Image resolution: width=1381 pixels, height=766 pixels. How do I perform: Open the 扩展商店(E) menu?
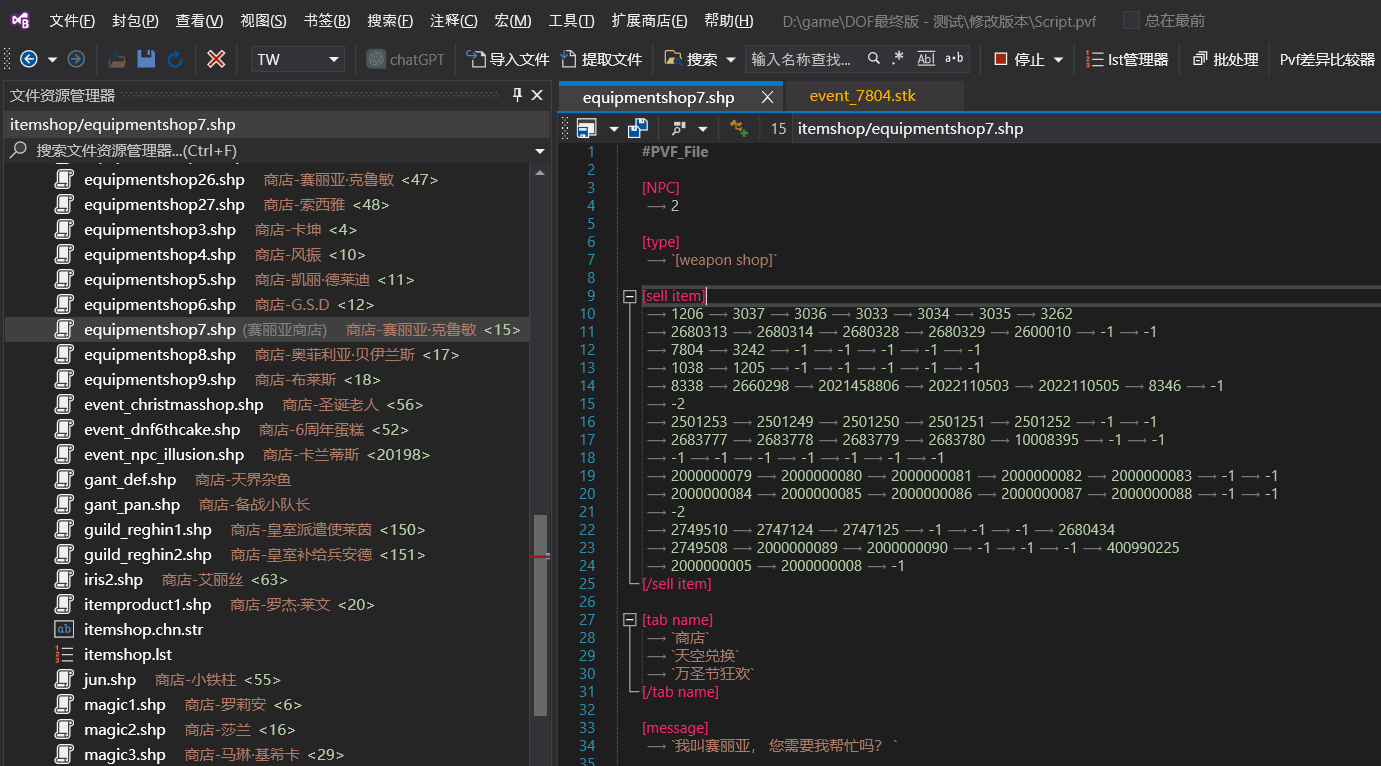point(649,20)
